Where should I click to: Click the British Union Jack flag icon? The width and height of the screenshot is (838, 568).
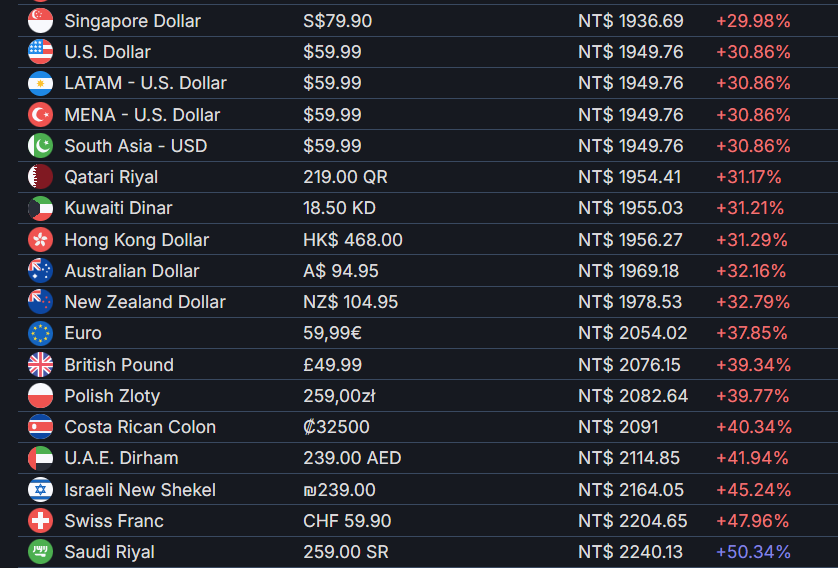(40, 364)
